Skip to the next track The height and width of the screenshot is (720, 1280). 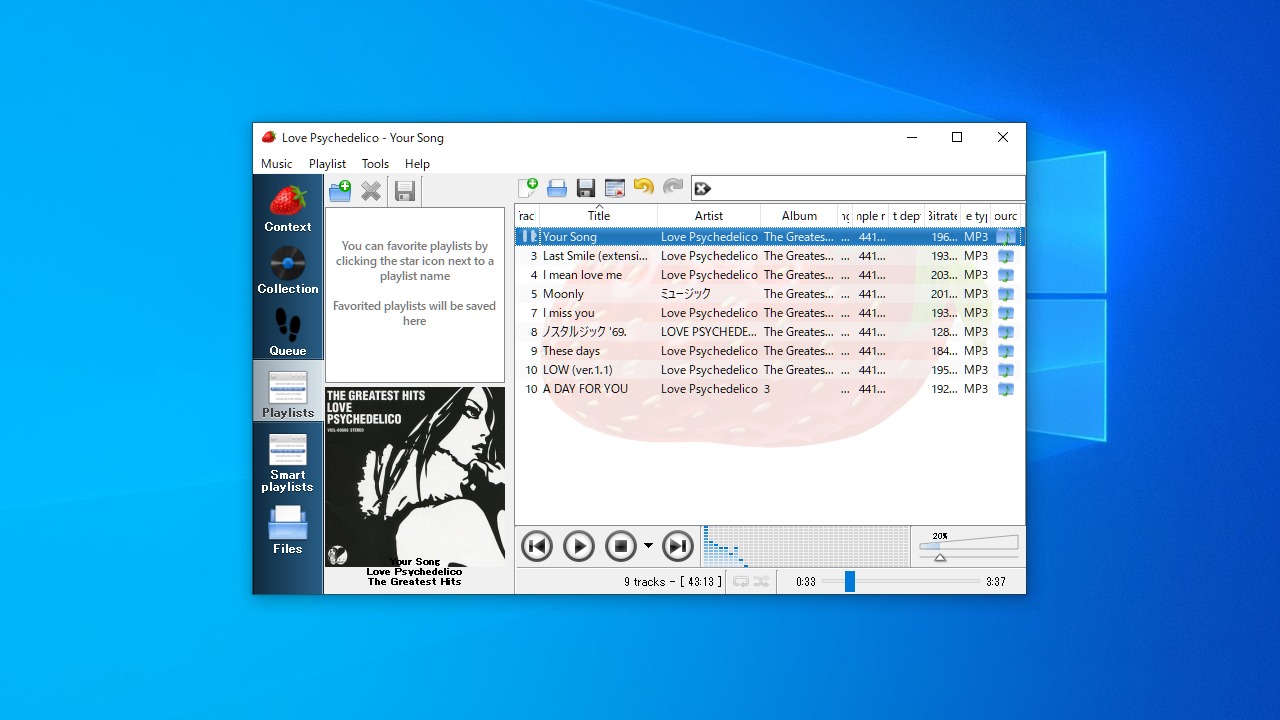[x=678, y=546]
